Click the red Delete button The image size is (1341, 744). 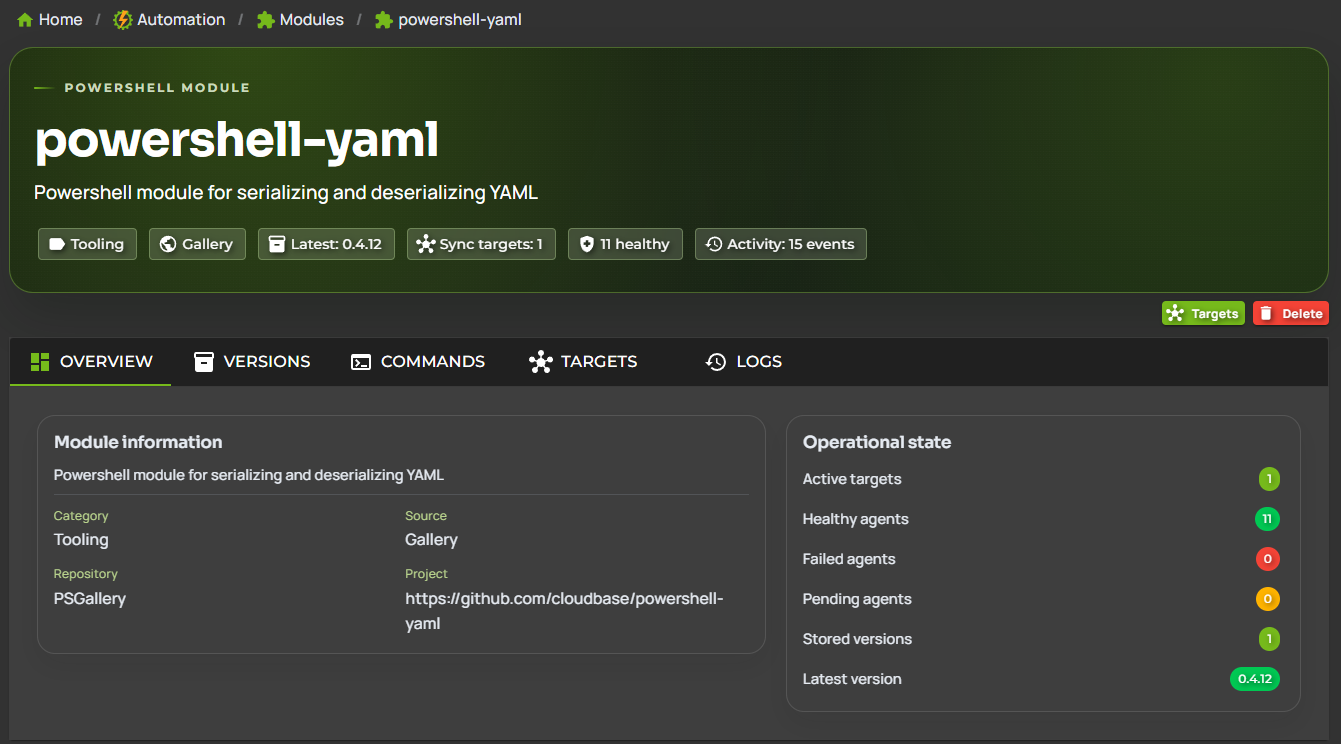(x=1291, y=313)
